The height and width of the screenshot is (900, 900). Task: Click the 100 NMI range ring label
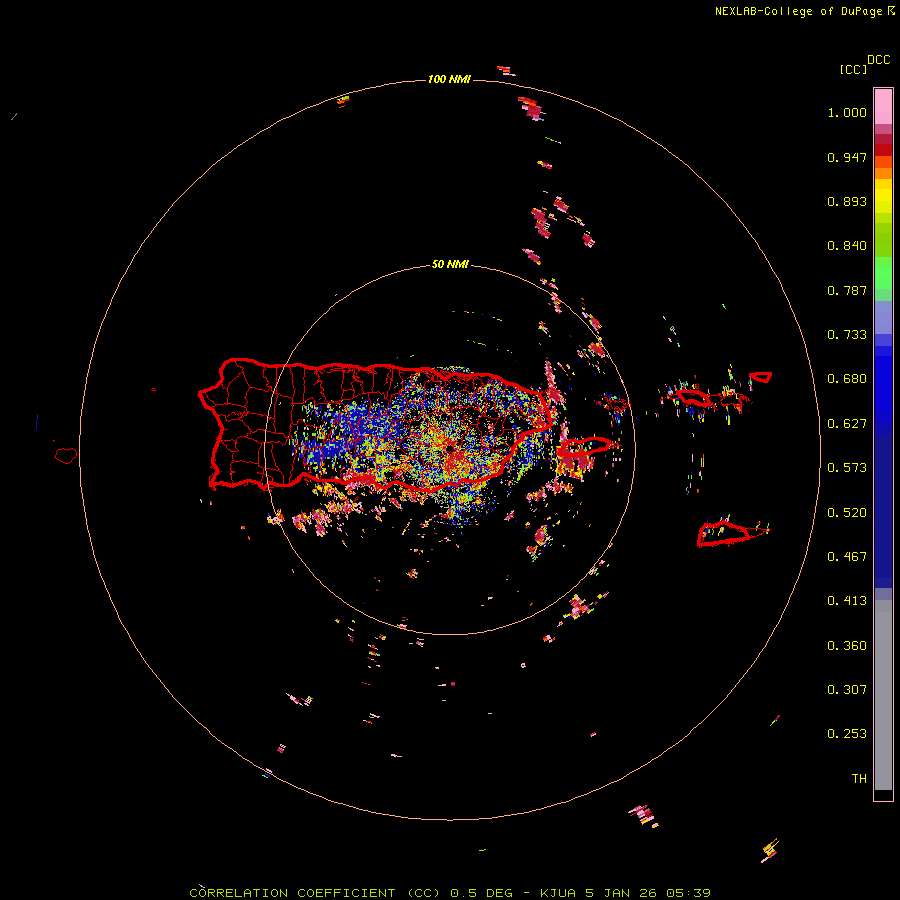(x=449, y=79)
